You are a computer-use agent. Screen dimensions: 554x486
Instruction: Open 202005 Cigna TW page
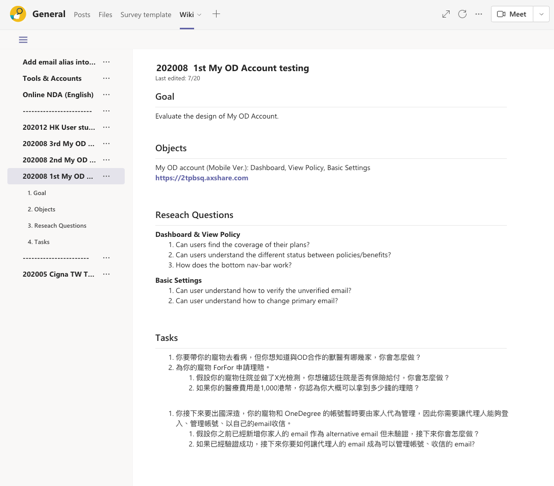(x=58, y=274)
